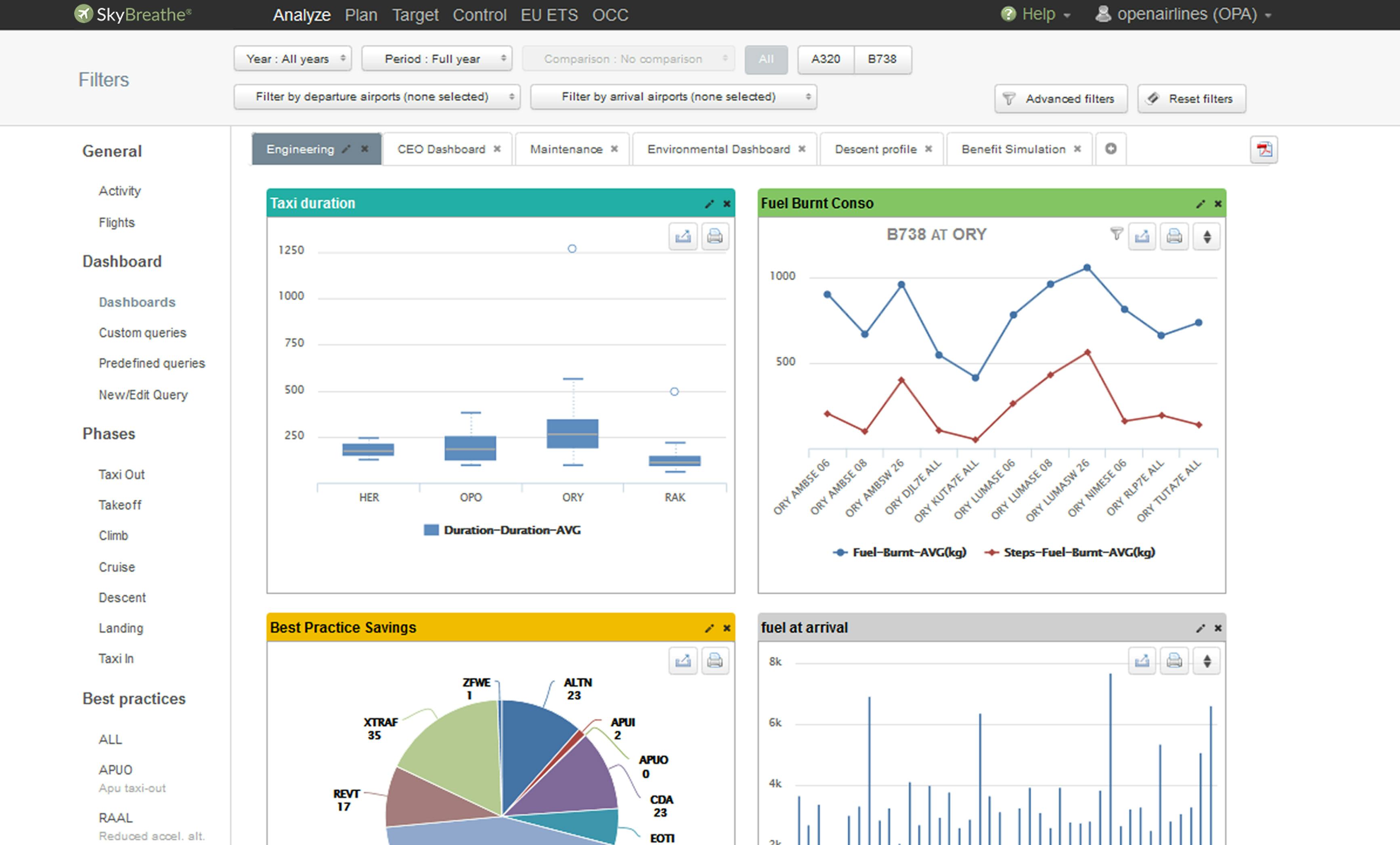Toggle Steps-Fuel-Burnt-AVG(kg) legend swatch
Screen dimensions: 1400x845
pos(991,552)
